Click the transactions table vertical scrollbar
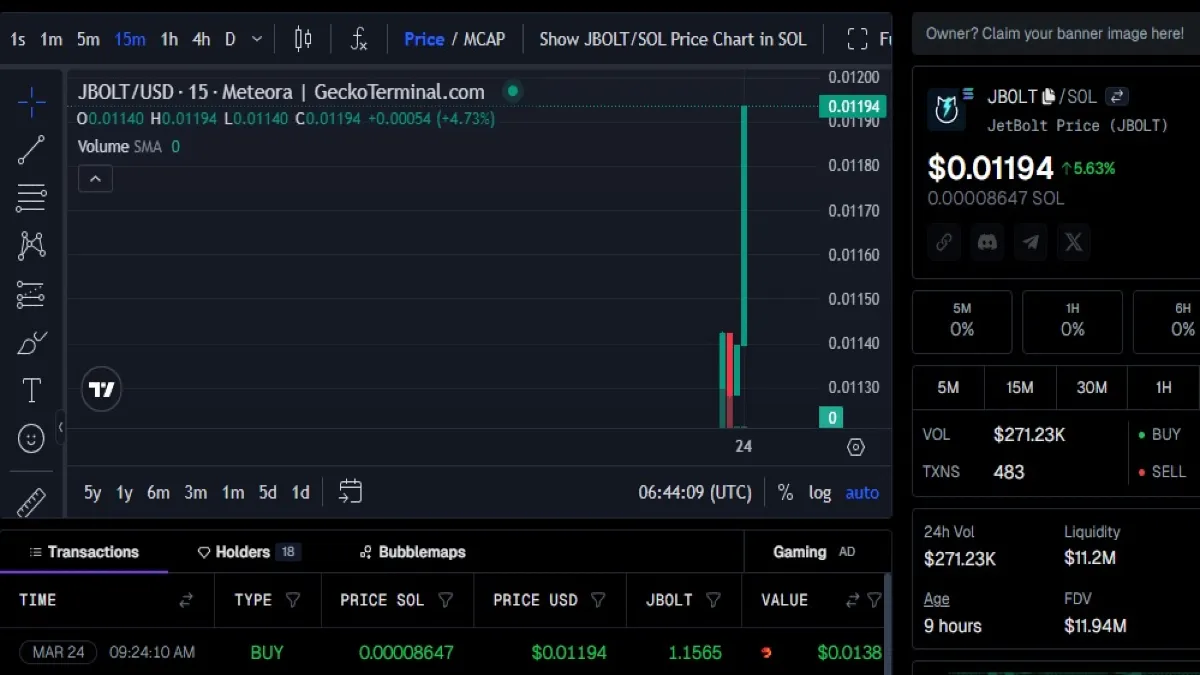Viewport: 1200px width, 675px height. point(888,622)
